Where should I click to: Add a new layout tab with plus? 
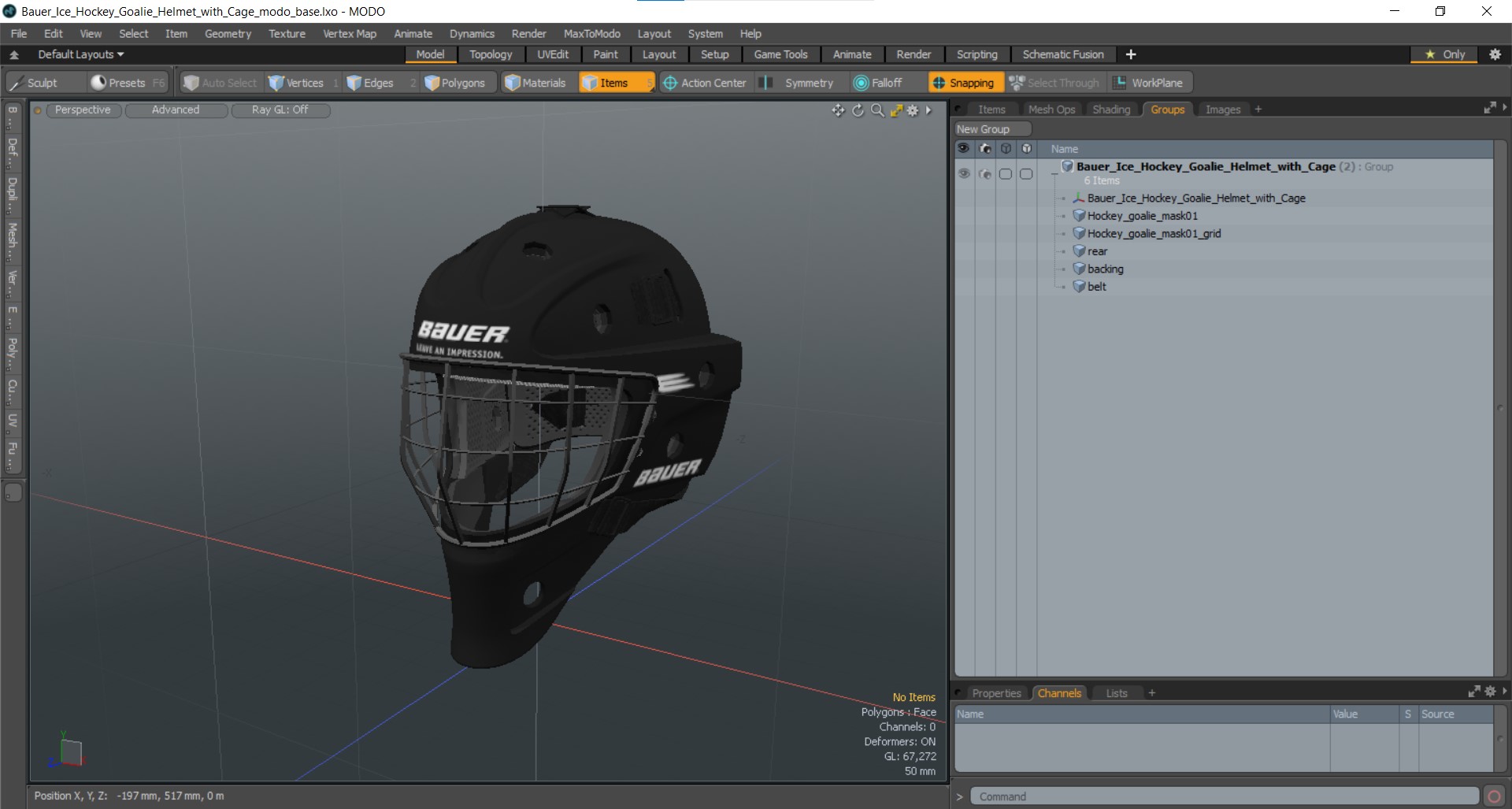pyautogui.click(x=1131, y=54)
